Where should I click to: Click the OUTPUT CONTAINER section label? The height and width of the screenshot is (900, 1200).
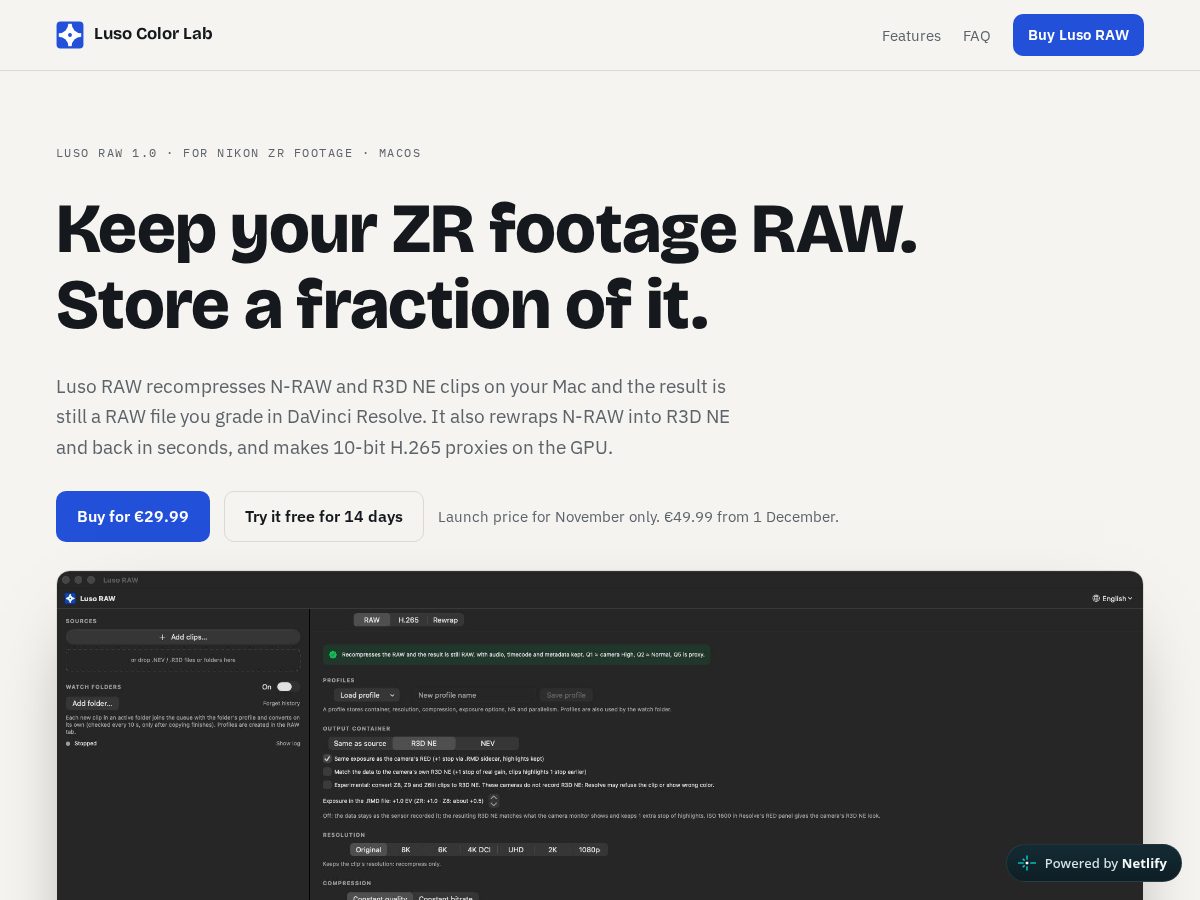(356, 728)
